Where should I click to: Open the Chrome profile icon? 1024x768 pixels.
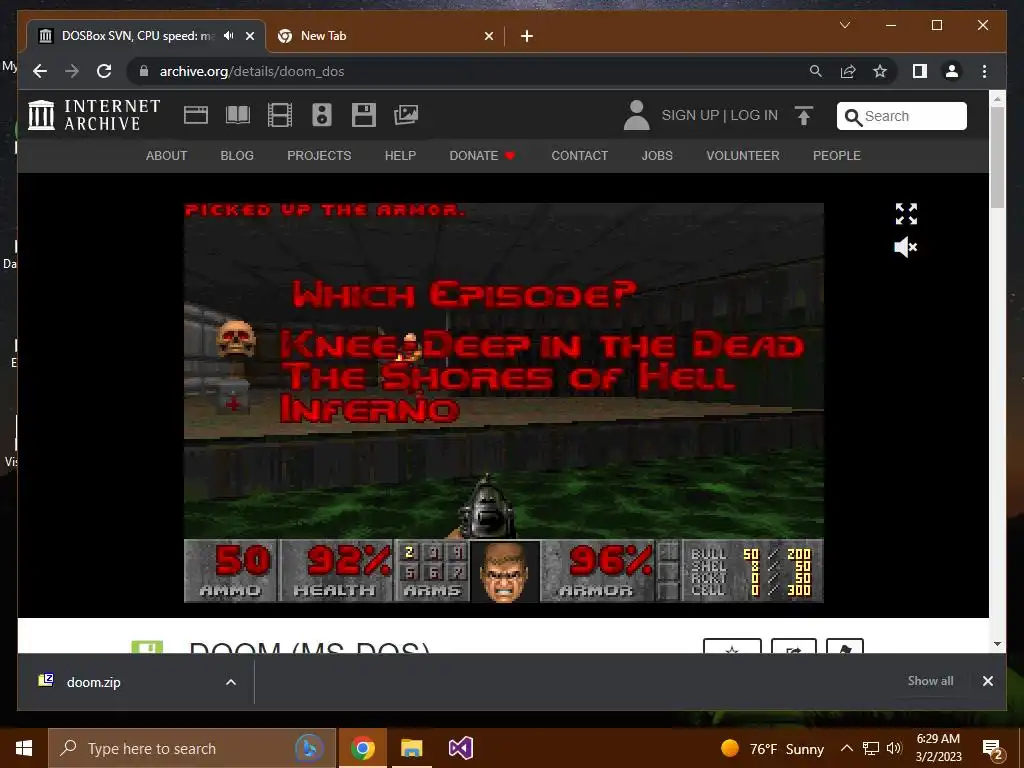tap(952, 71)
